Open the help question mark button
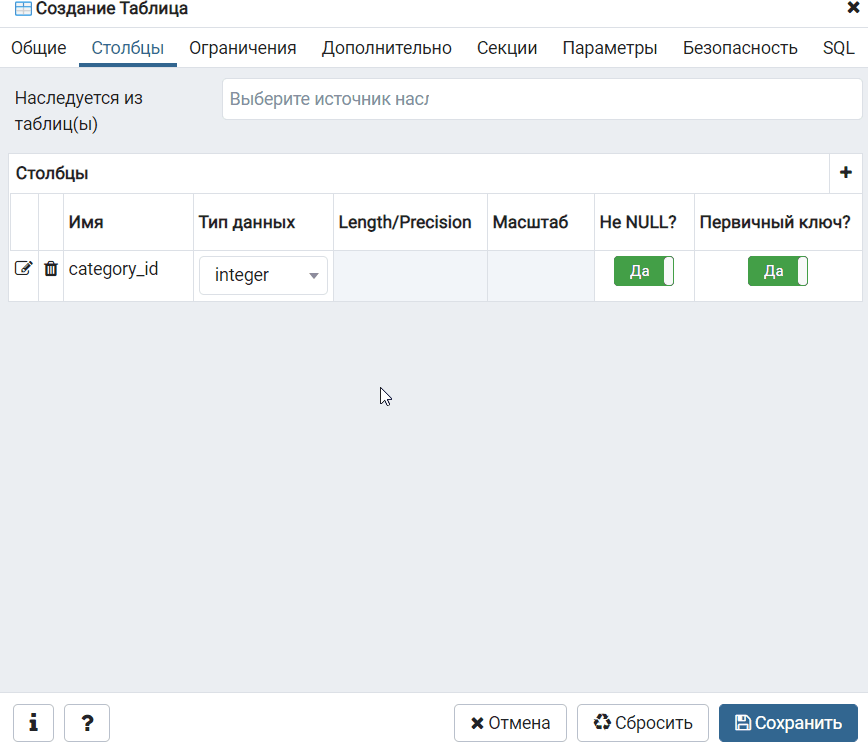The width and height of the screenshot is (868, 745). (x=87, y=723)
